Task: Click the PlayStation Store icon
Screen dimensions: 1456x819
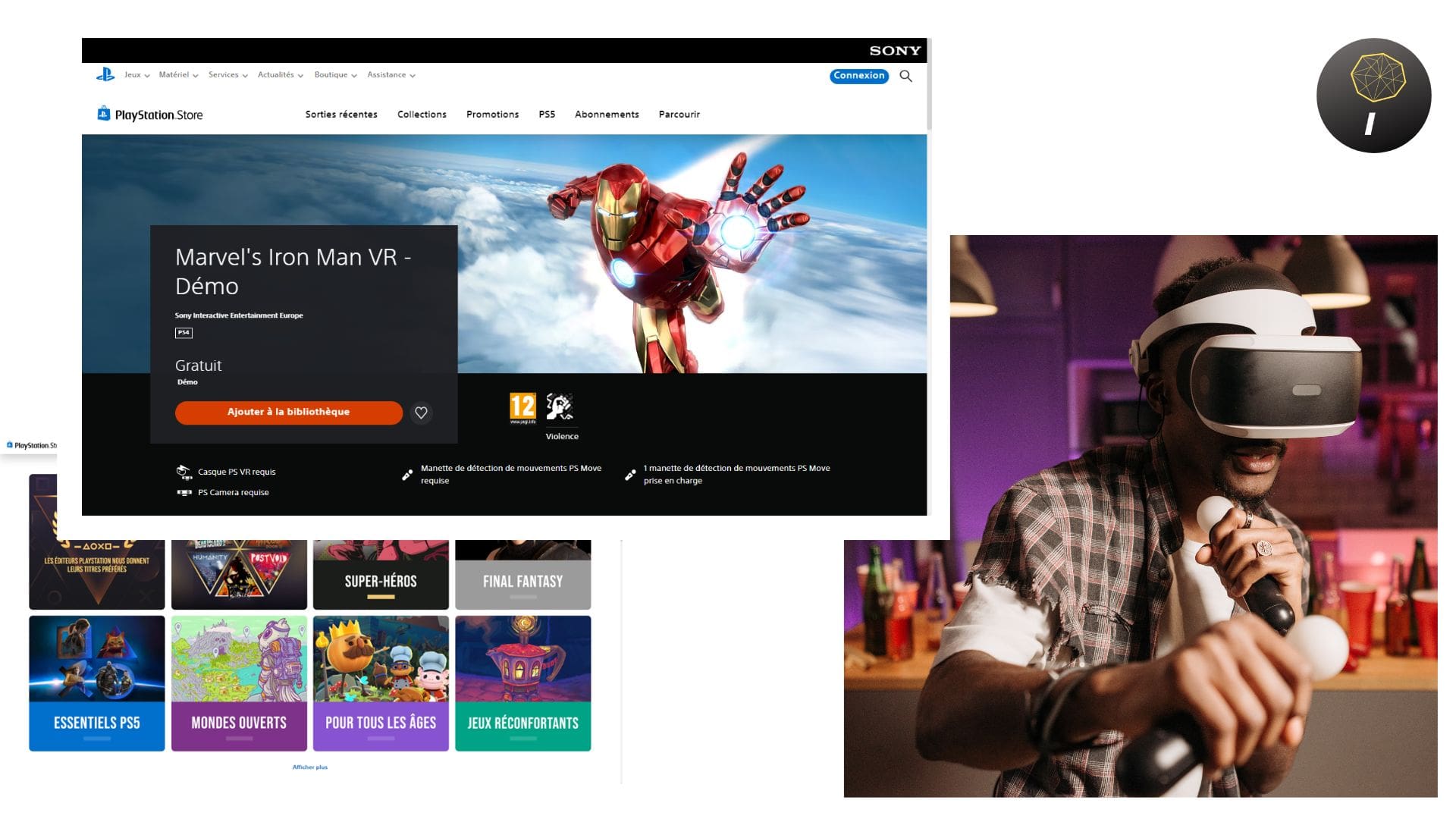Action: 104,113
